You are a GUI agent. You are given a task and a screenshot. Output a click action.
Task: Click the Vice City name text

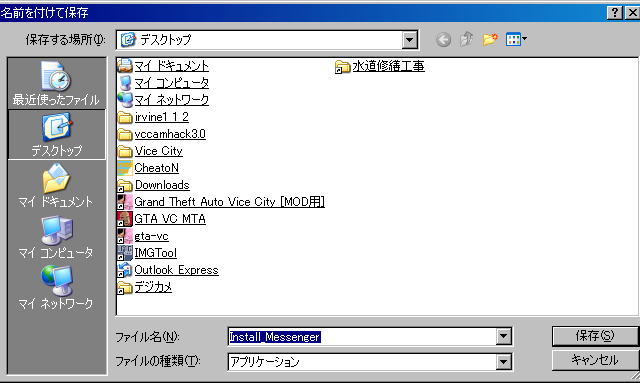point(158,151)
